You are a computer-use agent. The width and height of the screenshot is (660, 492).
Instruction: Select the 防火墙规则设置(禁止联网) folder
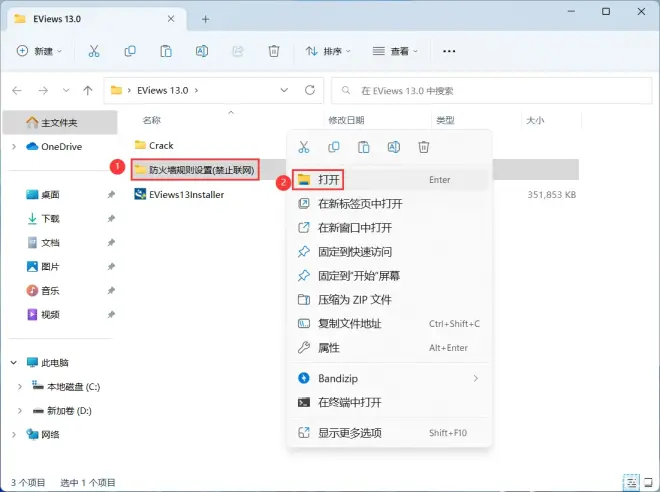coord(194,170)
